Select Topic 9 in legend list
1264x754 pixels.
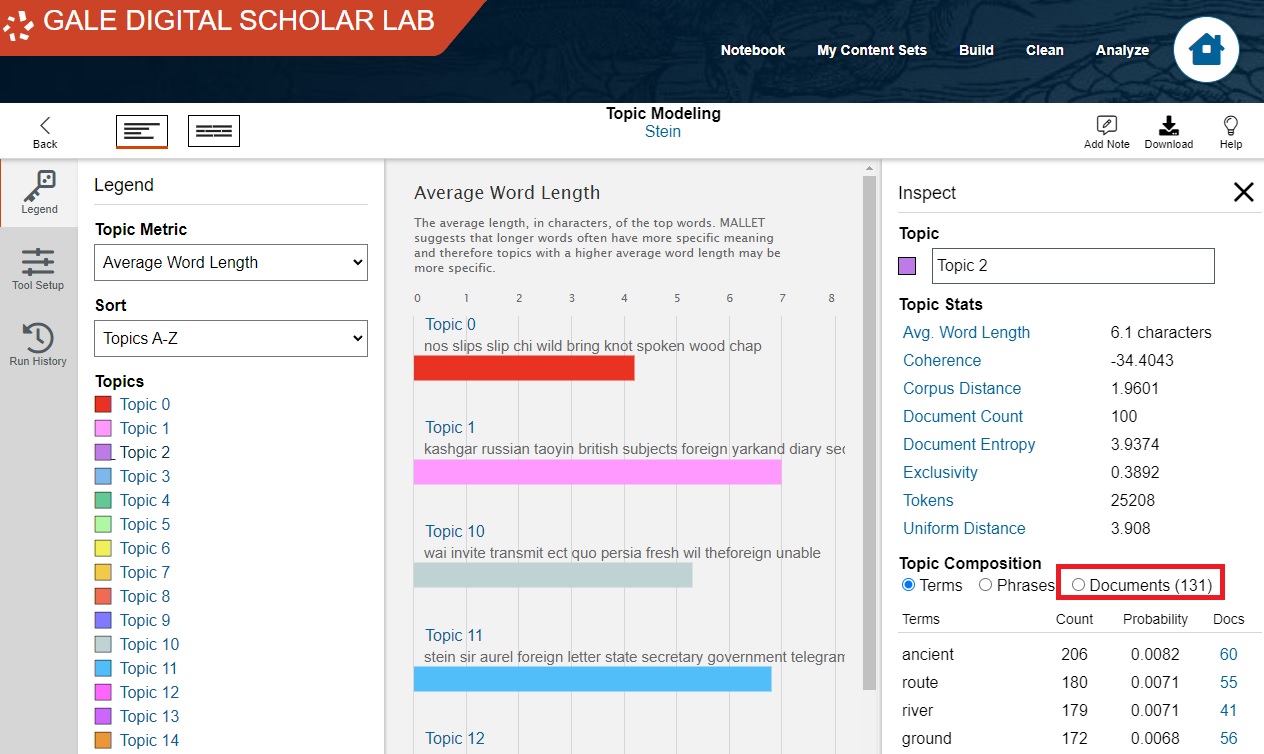pyautogui.click(x=145, y=620)
